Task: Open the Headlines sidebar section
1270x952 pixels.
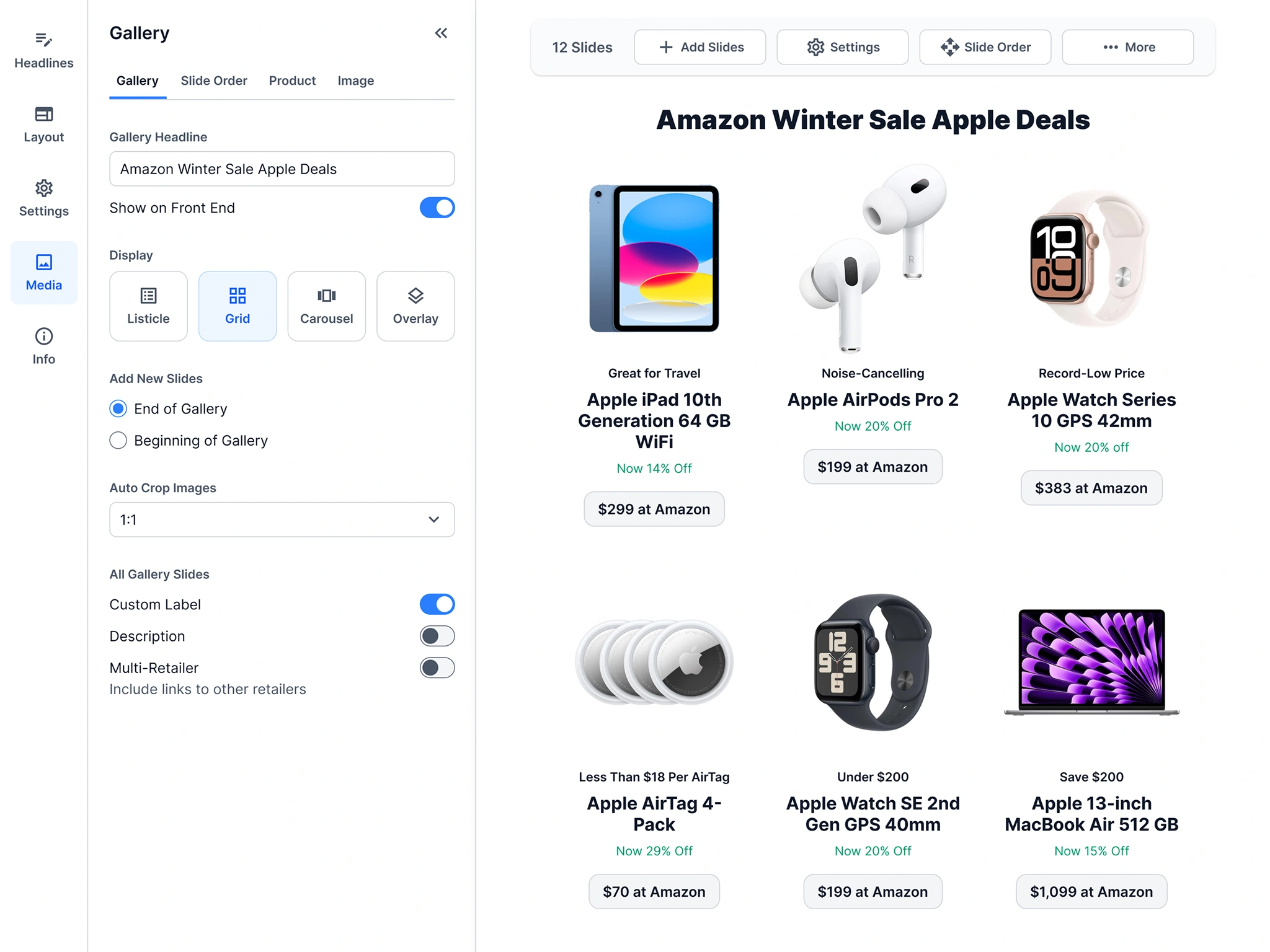Action: (x=43, y=50)
